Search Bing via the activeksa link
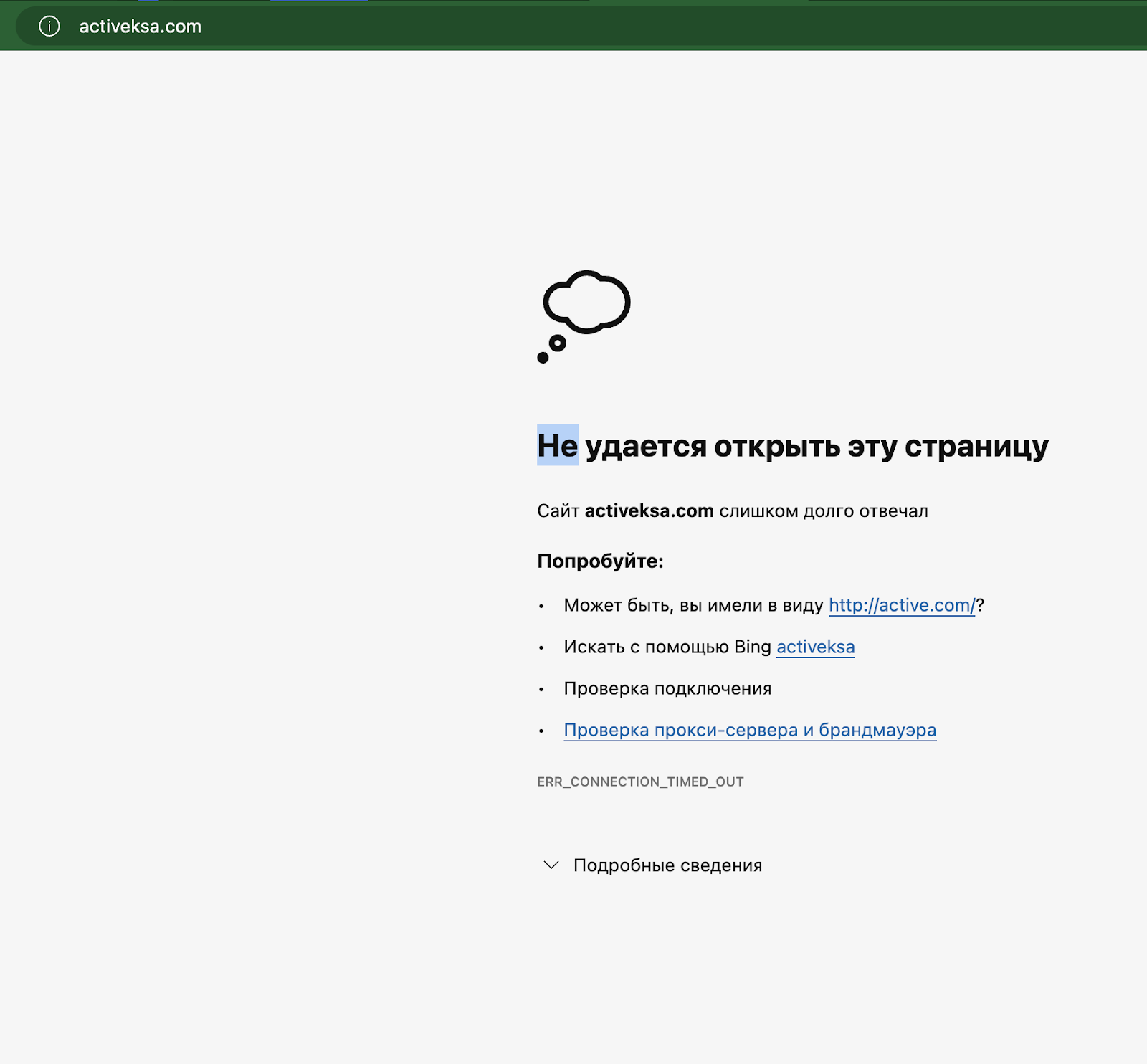Screen dimensions: 1147x1064 click(816, 647)
